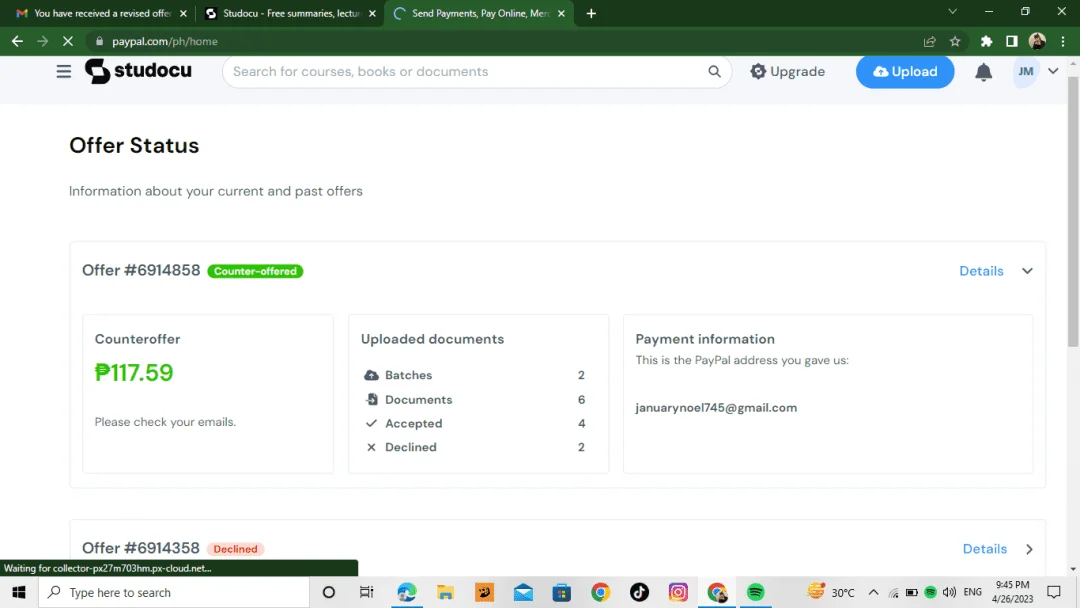Open Spotify from taskbar
1080x608 pixels.
click(756, 592)
